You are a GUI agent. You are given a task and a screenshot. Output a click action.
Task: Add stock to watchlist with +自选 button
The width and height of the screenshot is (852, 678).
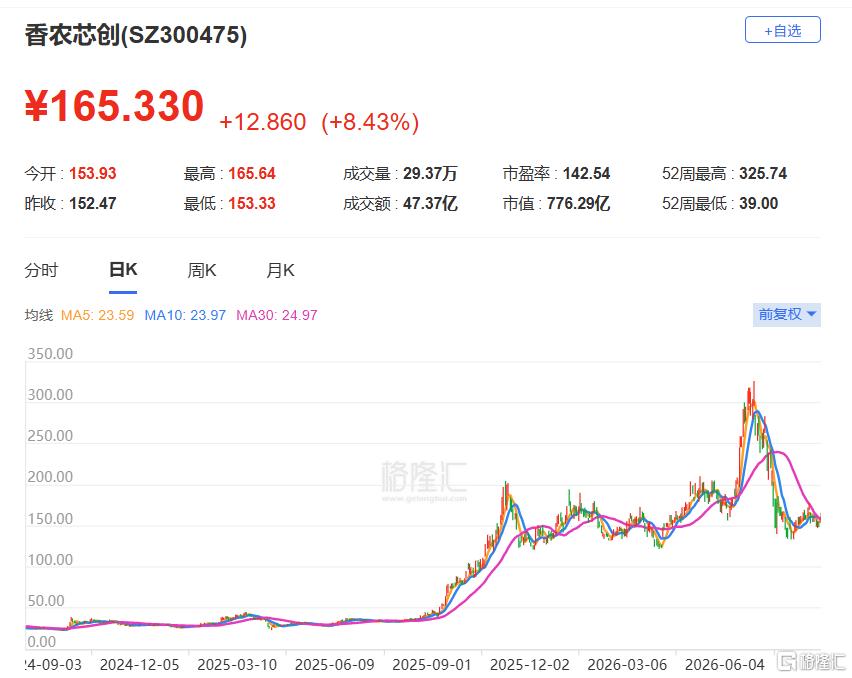(x=782, y=30)
